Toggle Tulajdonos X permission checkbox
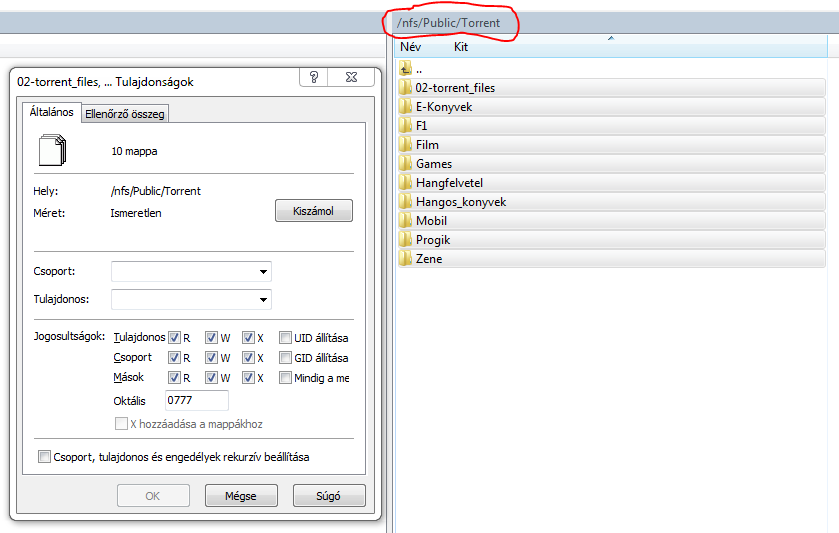The width and height of the screenshot is (839, 533). pos(248,338)
